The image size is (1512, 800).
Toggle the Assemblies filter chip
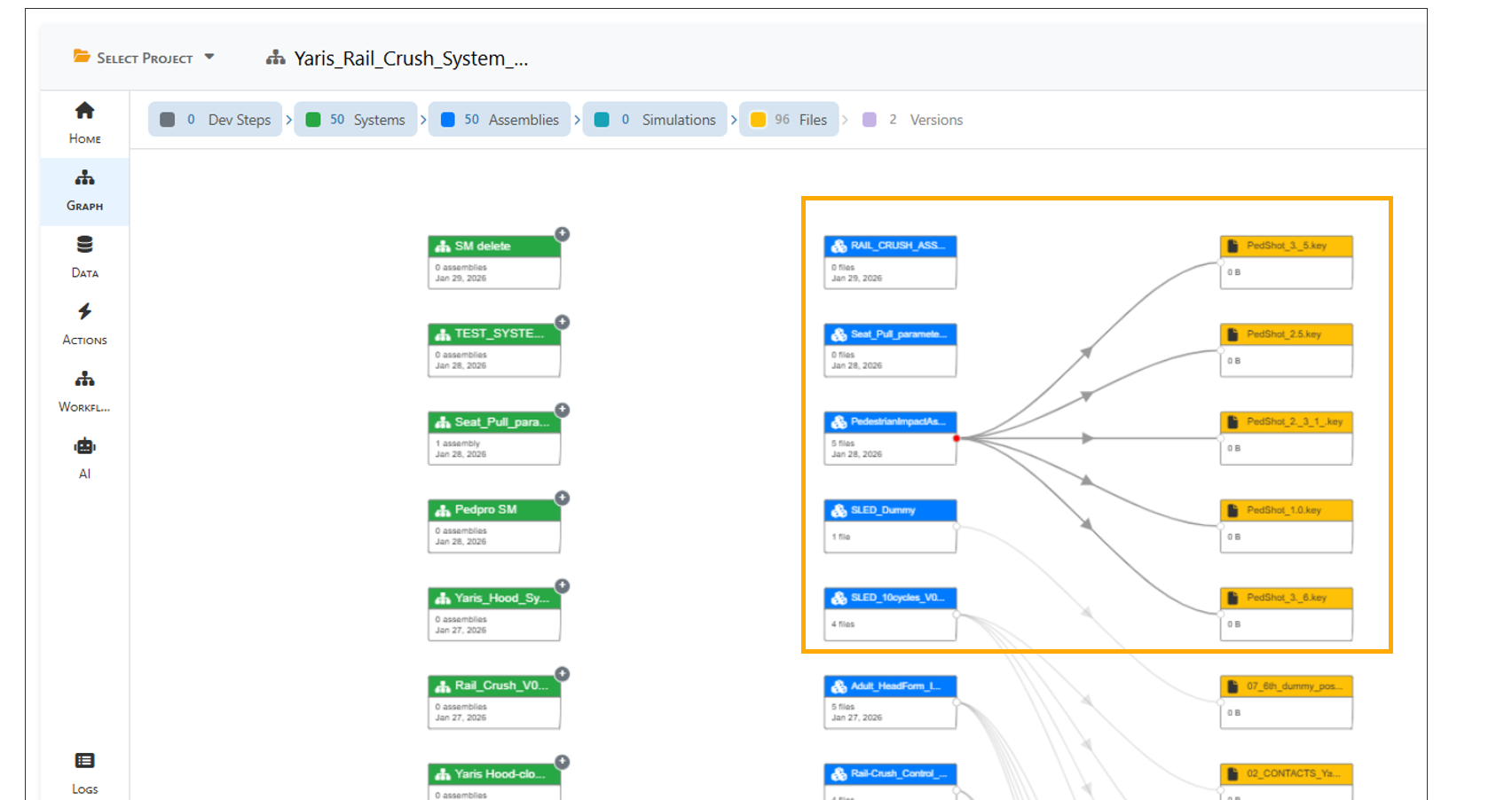pyautogui.click(x=500, y=120)
